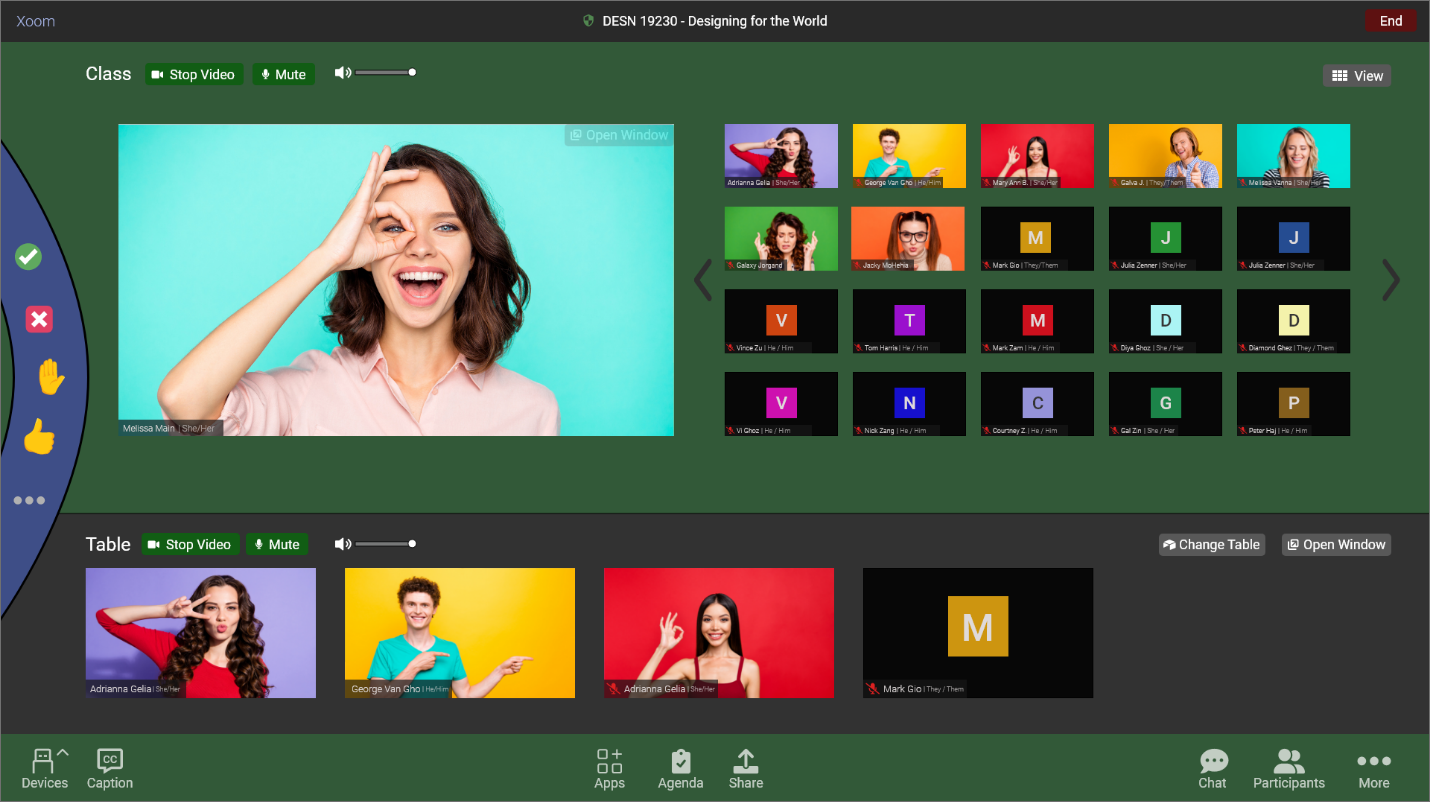Open the More options menu
The height and width of the screenshot is (802, 1430).
coord(1373,767)
